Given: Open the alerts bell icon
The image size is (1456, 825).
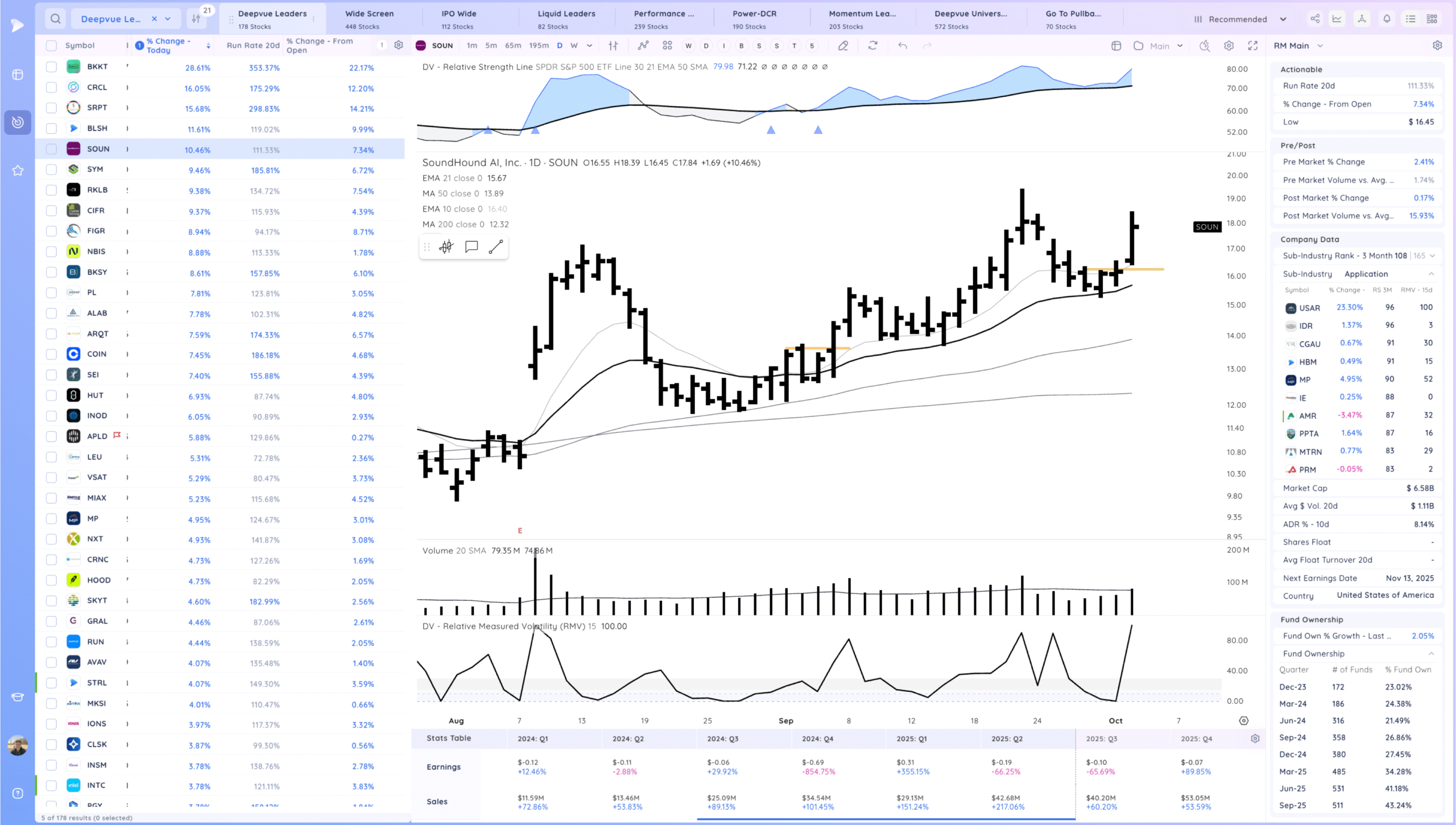Looking at the screenshot, I should tap(1387, 19).
